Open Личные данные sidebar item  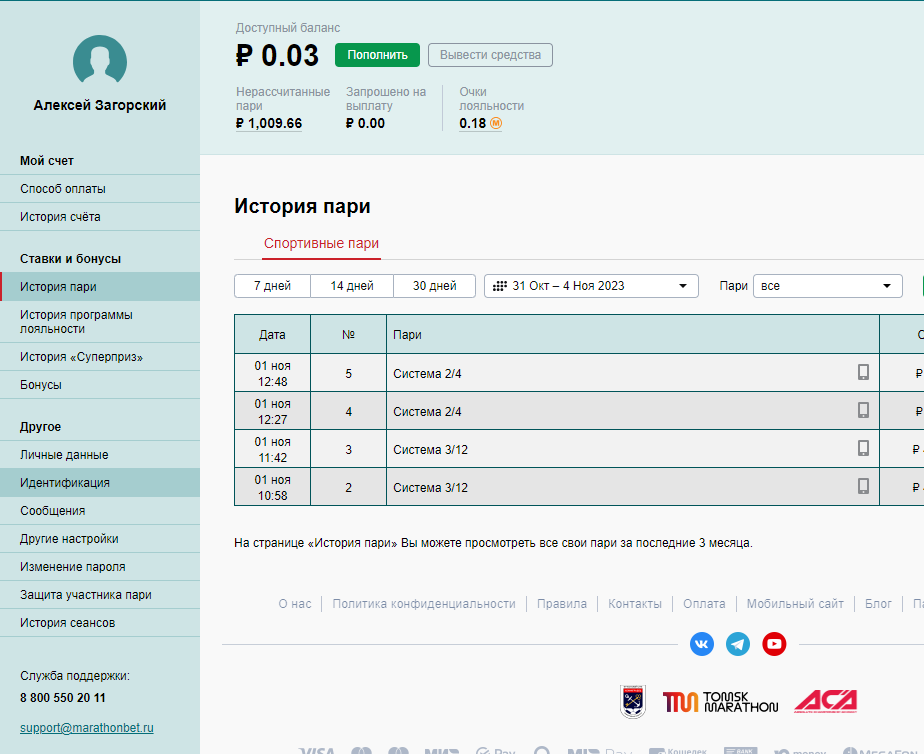100,455
